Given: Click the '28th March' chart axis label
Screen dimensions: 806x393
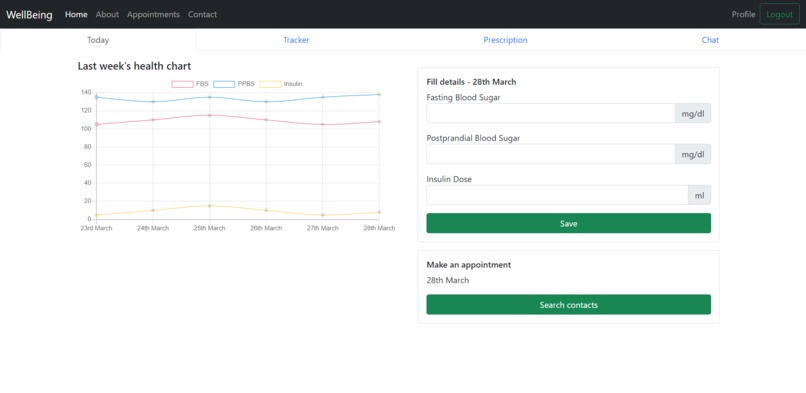Looking at the screenshot, I should (379, 228).
